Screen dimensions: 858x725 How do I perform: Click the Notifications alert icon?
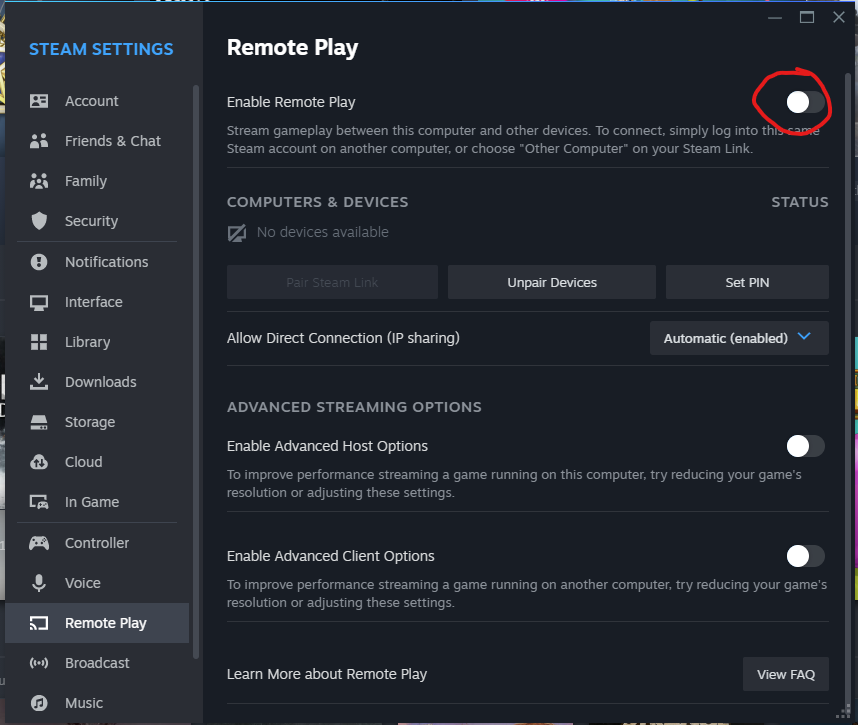pos(39,262)
